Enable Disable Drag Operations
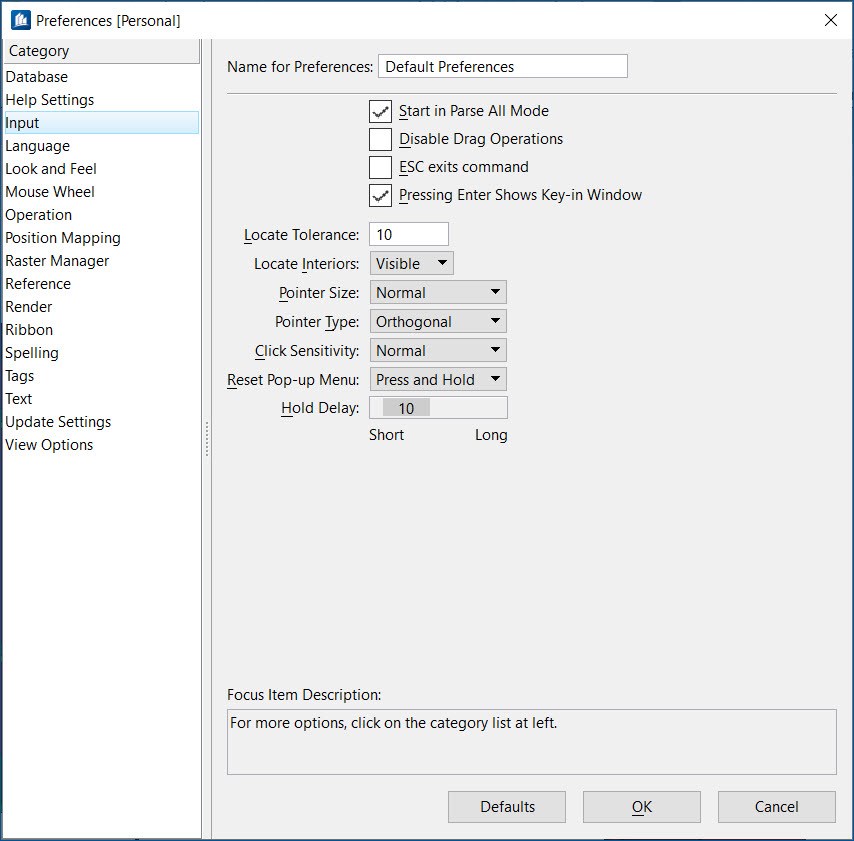854x841 pixels. (x=380, y=139)
